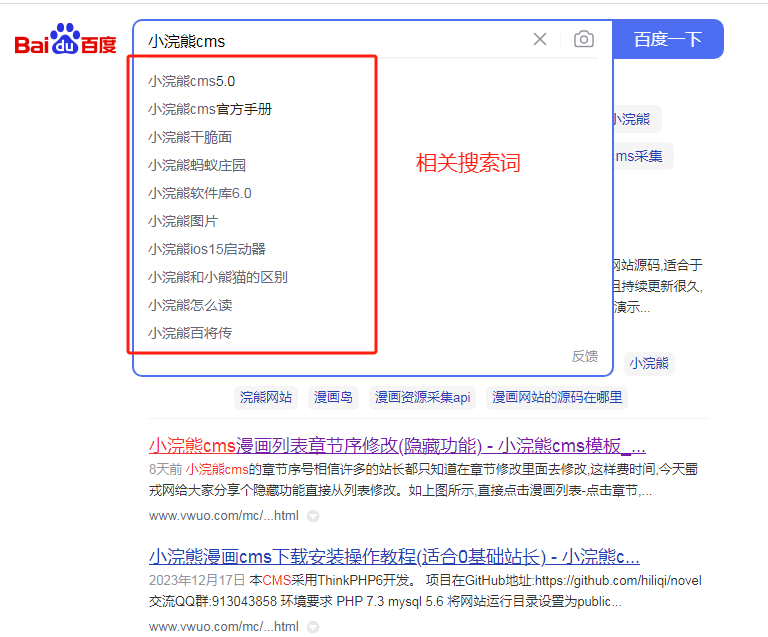Screen dimensions: 768x637
Task: Click the 漫画资源采集api tag
Action: coord(422,397)
